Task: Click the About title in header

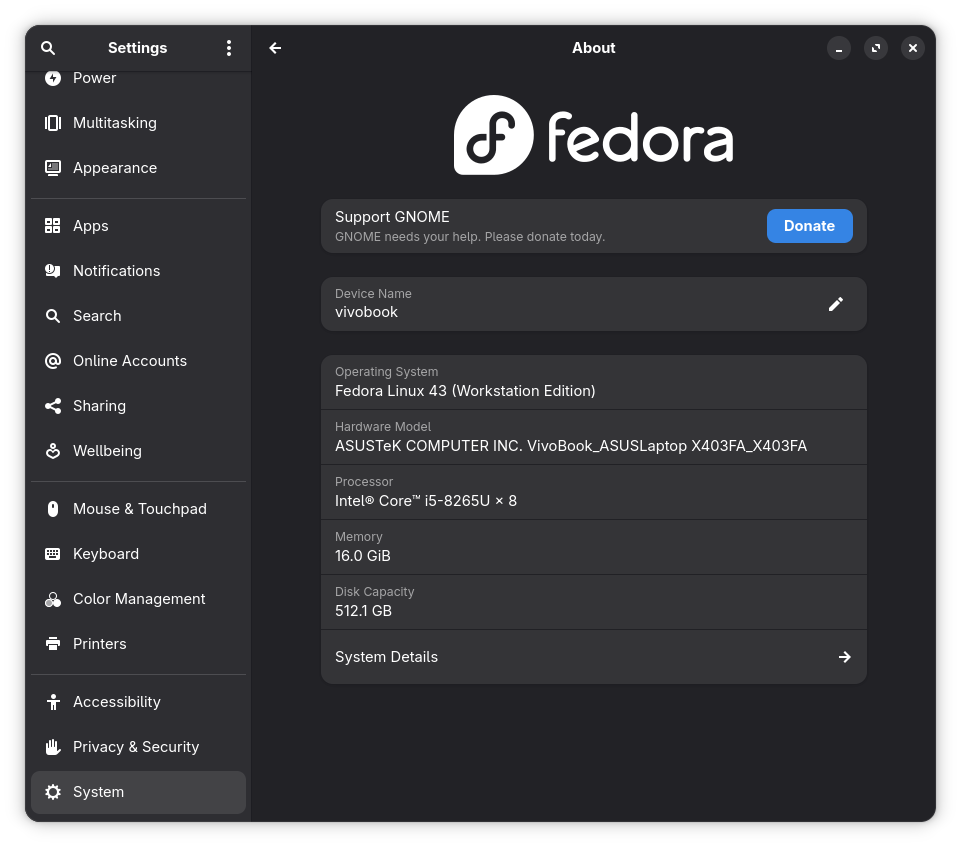Action: [x=593, y=48]
